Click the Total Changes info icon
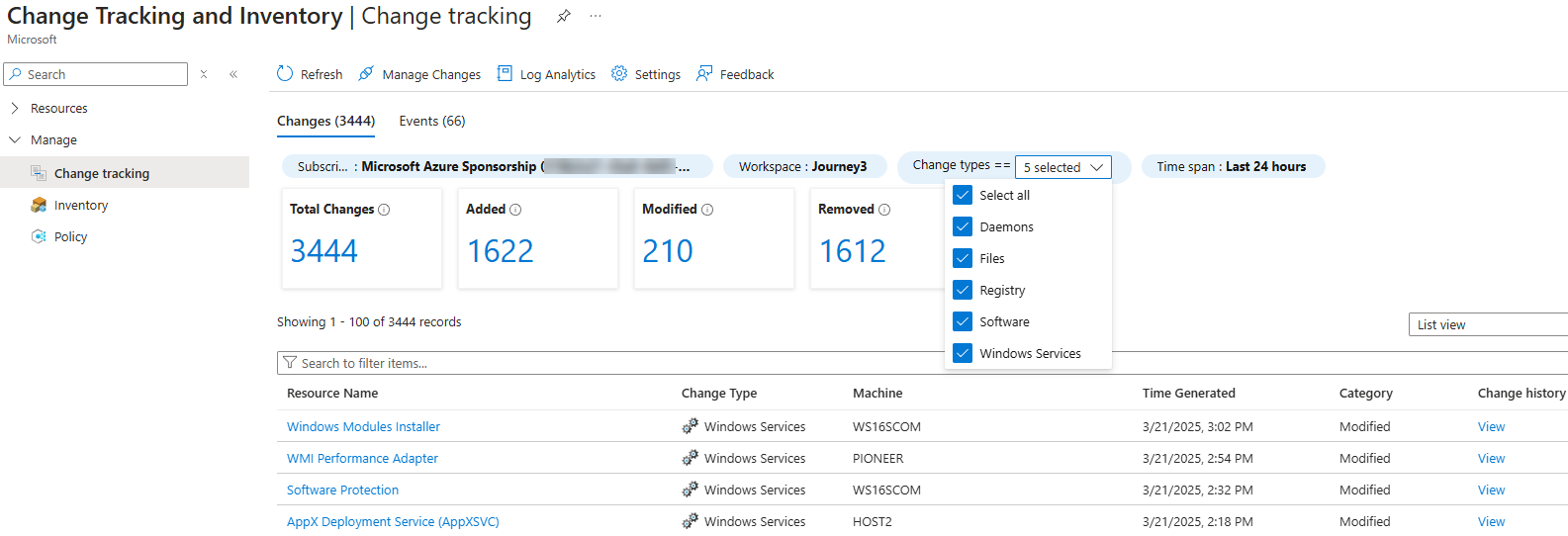 [x=384, y=210]
